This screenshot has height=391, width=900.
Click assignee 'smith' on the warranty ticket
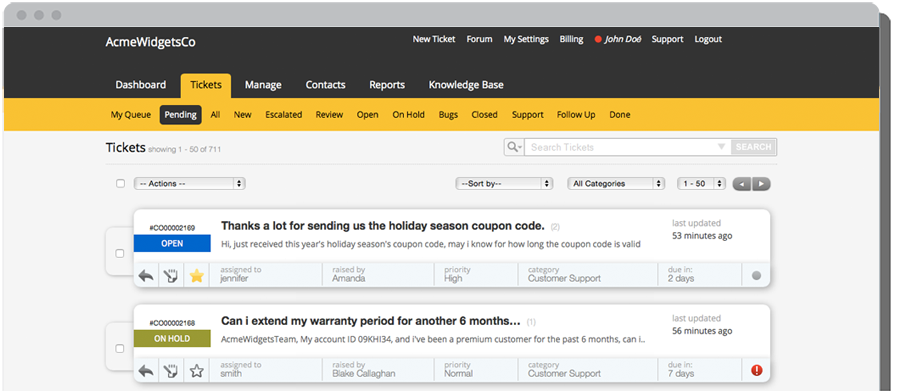click(231, 374)
